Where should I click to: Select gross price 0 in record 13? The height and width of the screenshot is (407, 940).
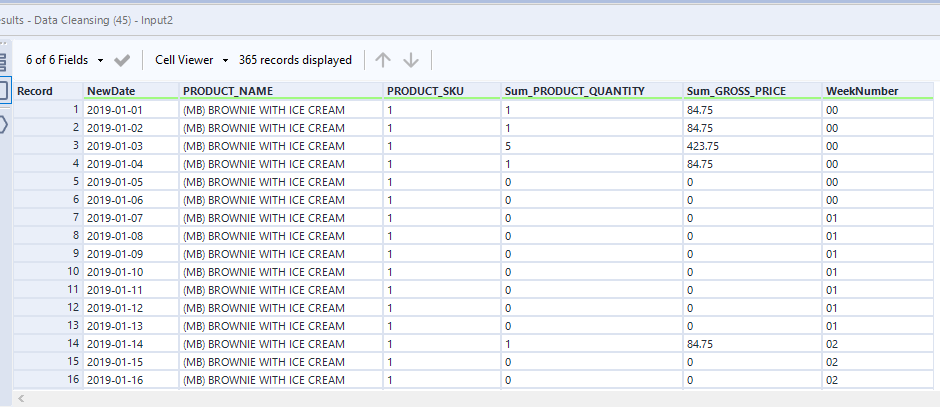[752, 325]
